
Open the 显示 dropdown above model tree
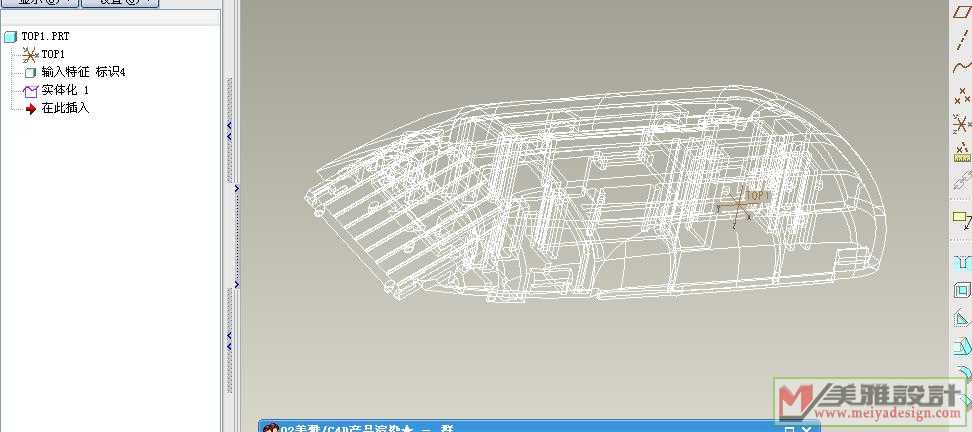40,2
